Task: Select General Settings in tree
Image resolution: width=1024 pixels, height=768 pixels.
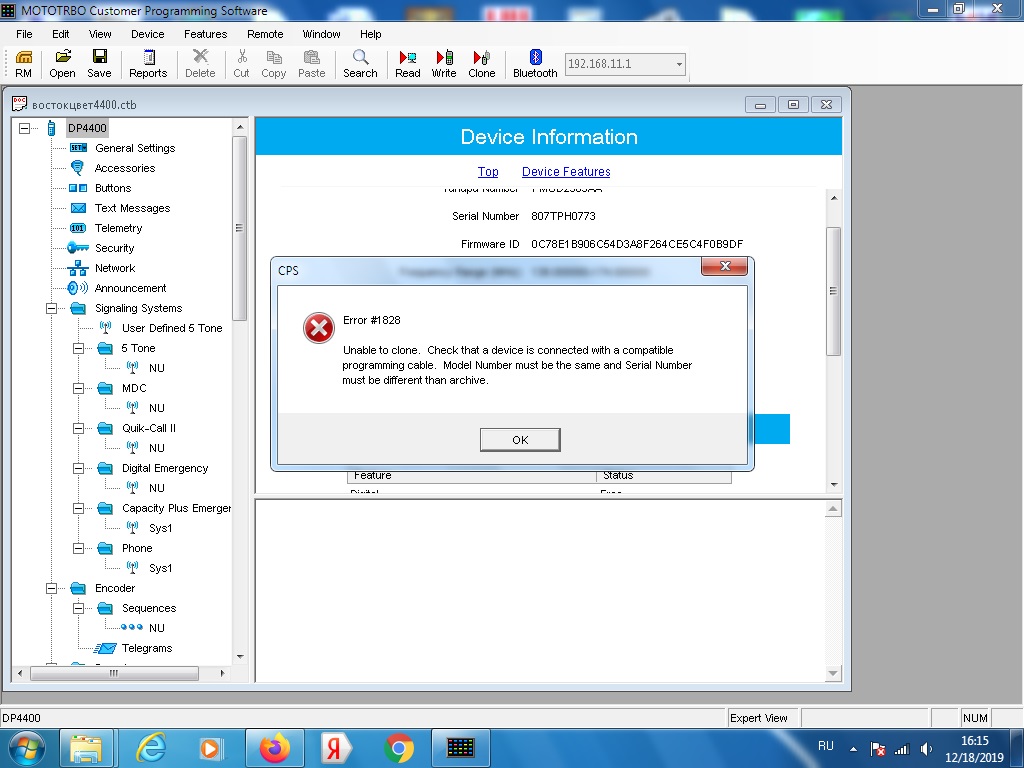Action: pos(135,148)
